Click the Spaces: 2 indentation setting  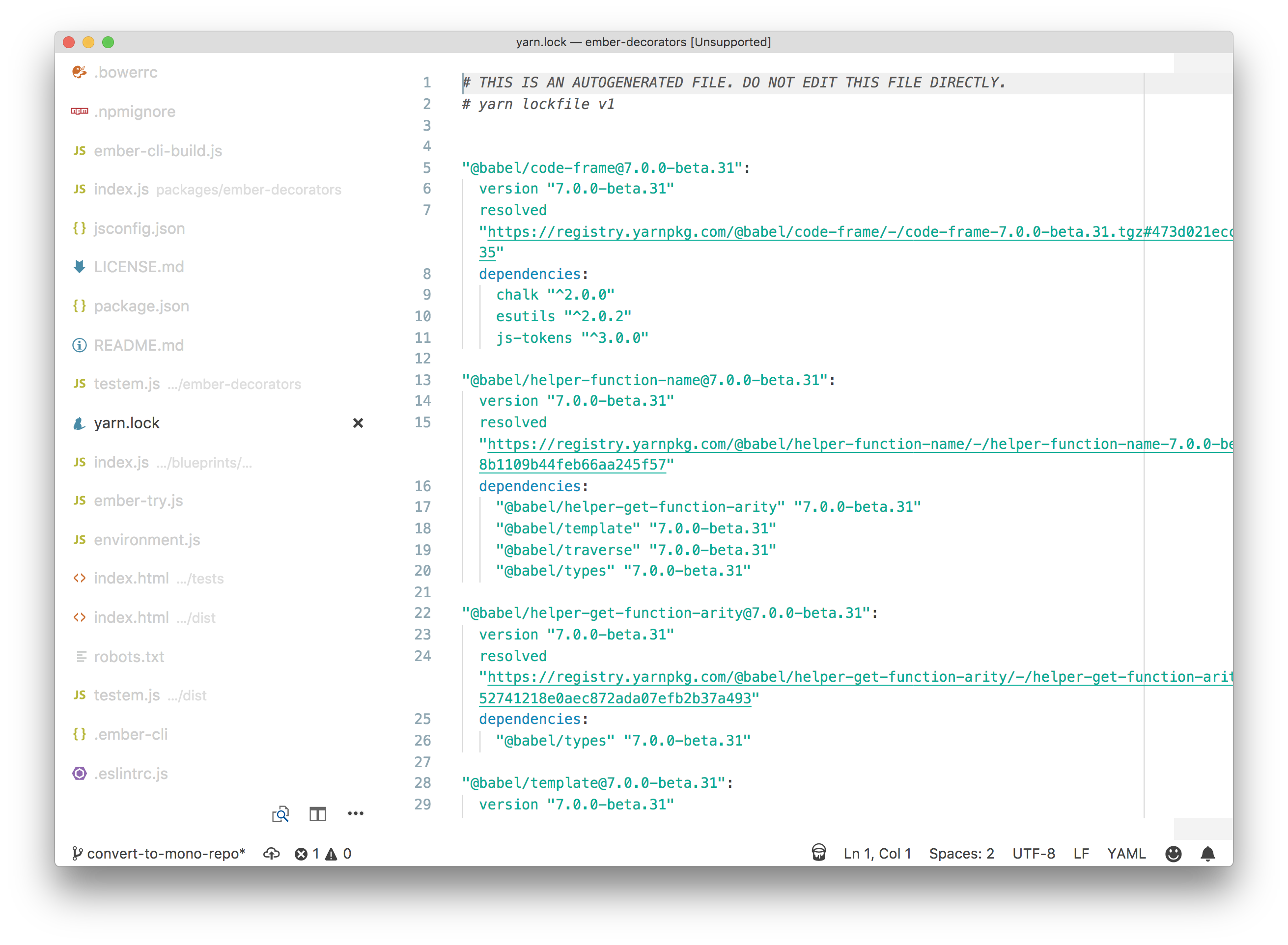coord(961,854)
